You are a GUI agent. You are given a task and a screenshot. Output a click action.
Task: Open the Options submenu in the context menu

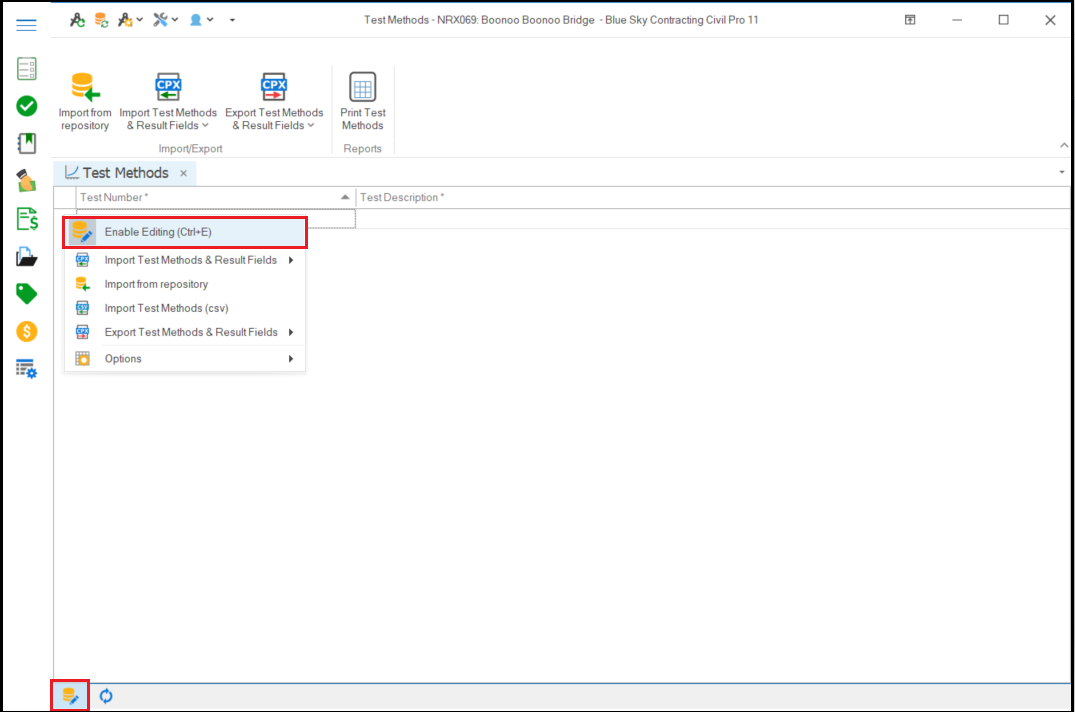coord(123,359)
